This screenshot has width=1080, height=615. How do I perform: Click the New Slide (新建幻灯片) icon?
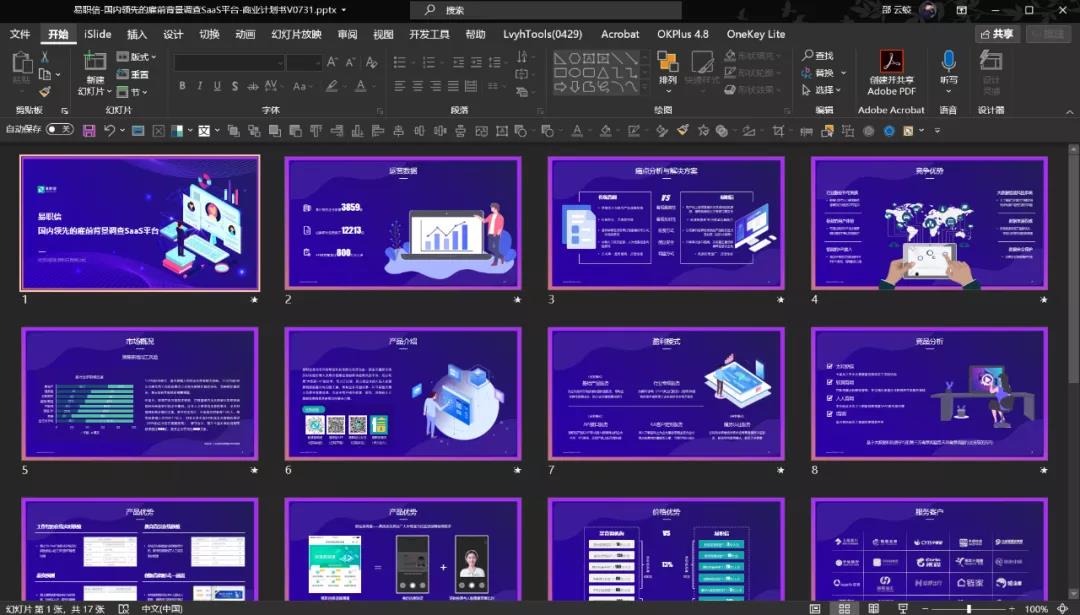(x=95, y=61)
